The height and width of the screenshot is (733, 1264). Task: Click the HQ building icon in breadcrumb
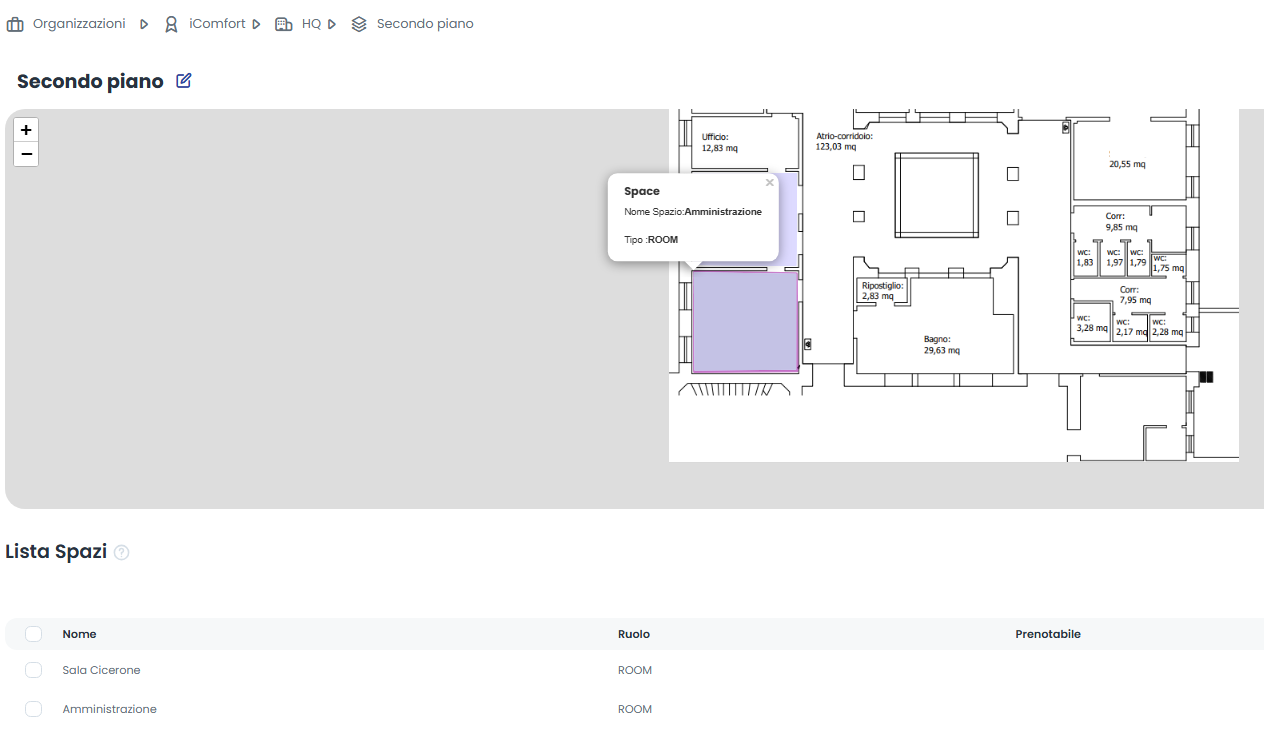(x=283, y=23)
